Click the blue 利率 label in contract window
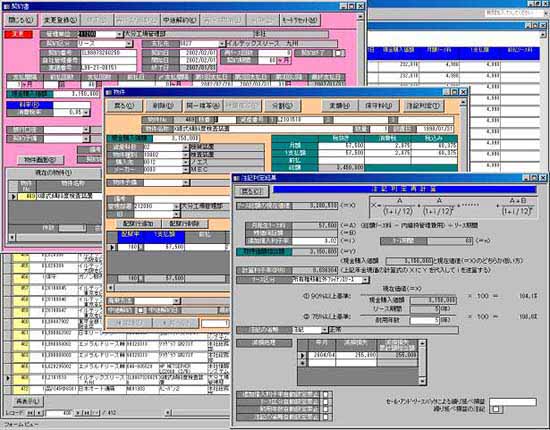 tap(30, 105)
